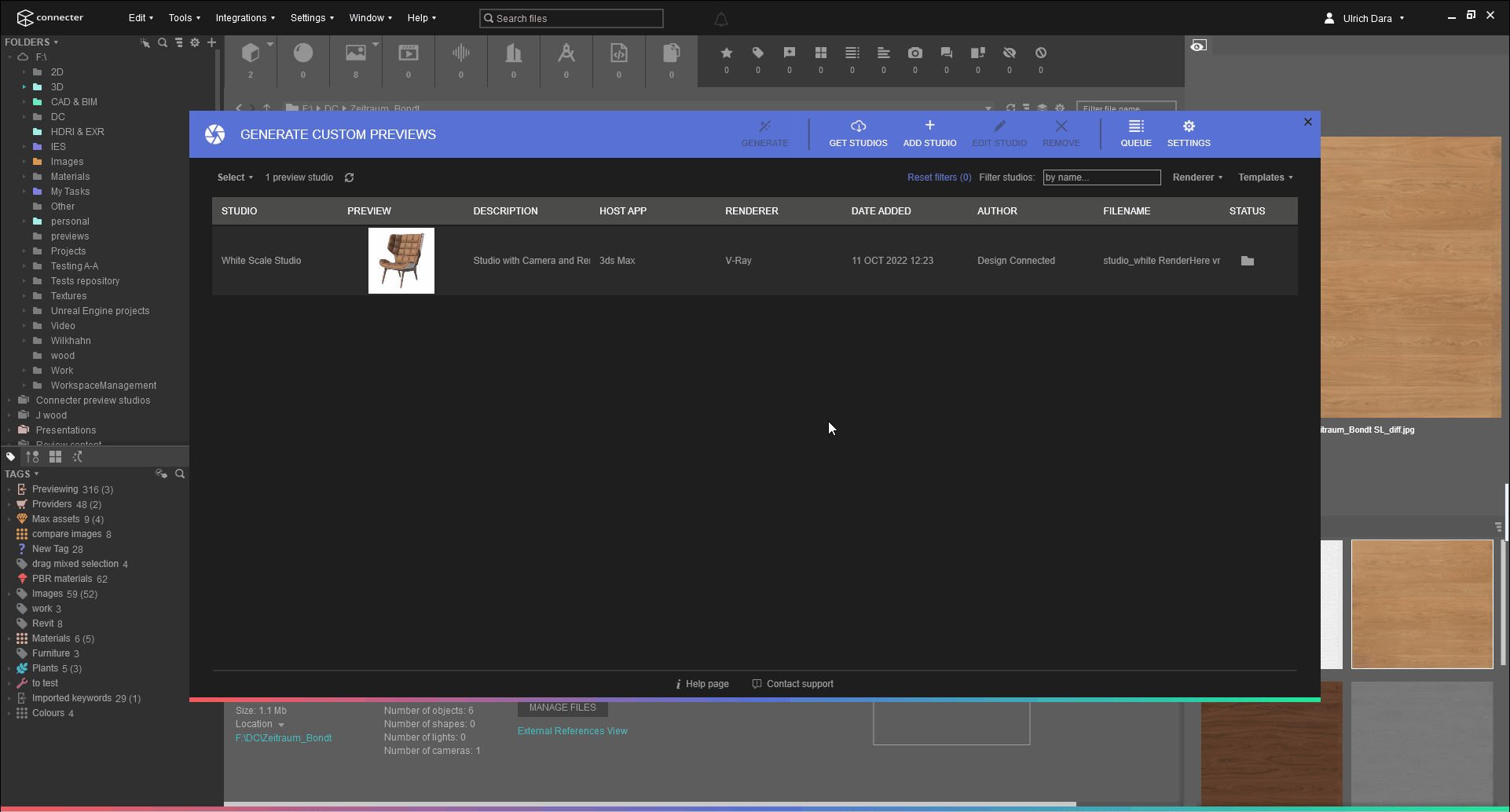Open the Tools menu
The image size is (1510, 812).
tap(185, 18)
